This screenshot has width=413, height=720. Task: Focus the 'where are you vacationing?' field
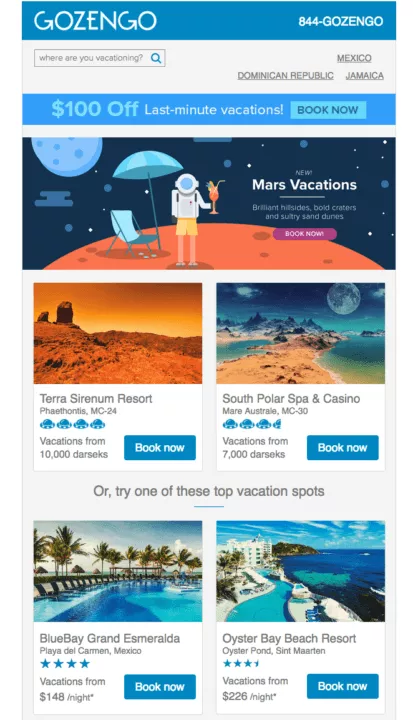pyautogui.click(x=92, y=58)
